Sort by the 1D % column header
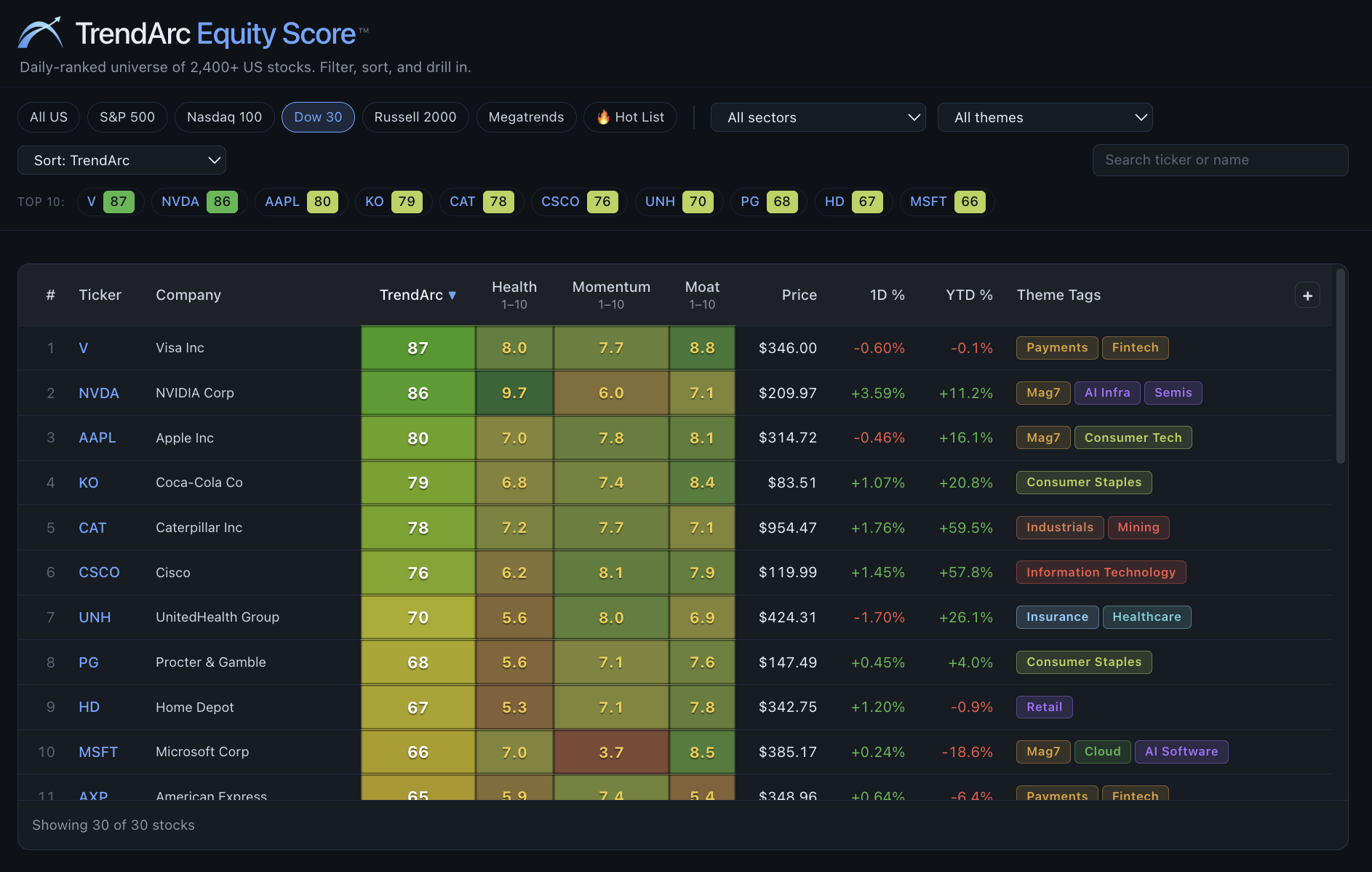Viewport: 1372px width, 872px height. [x=887, y=295]
